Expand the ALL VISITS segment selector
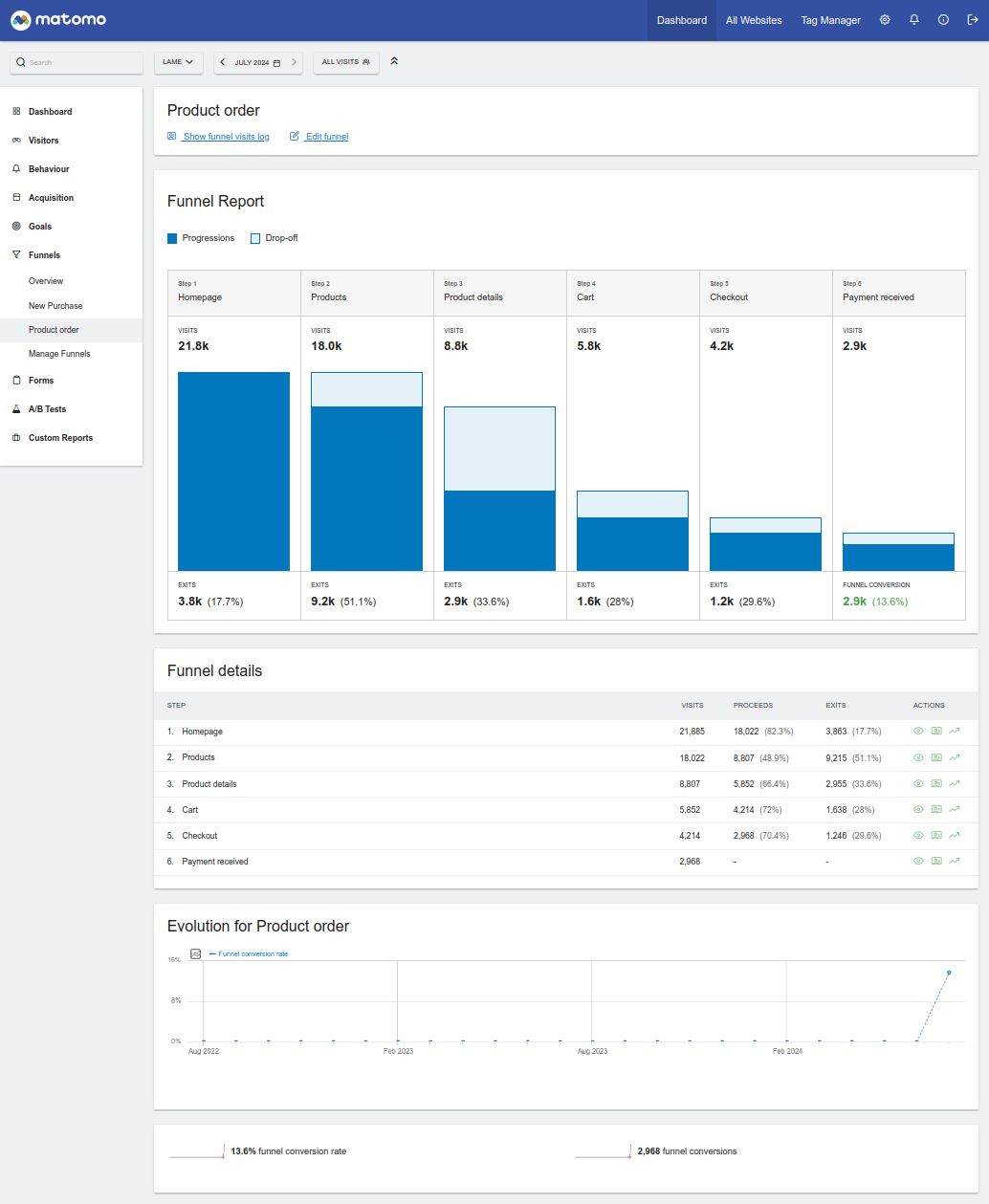The image size is (989, 1204). [x=345, y=61]
